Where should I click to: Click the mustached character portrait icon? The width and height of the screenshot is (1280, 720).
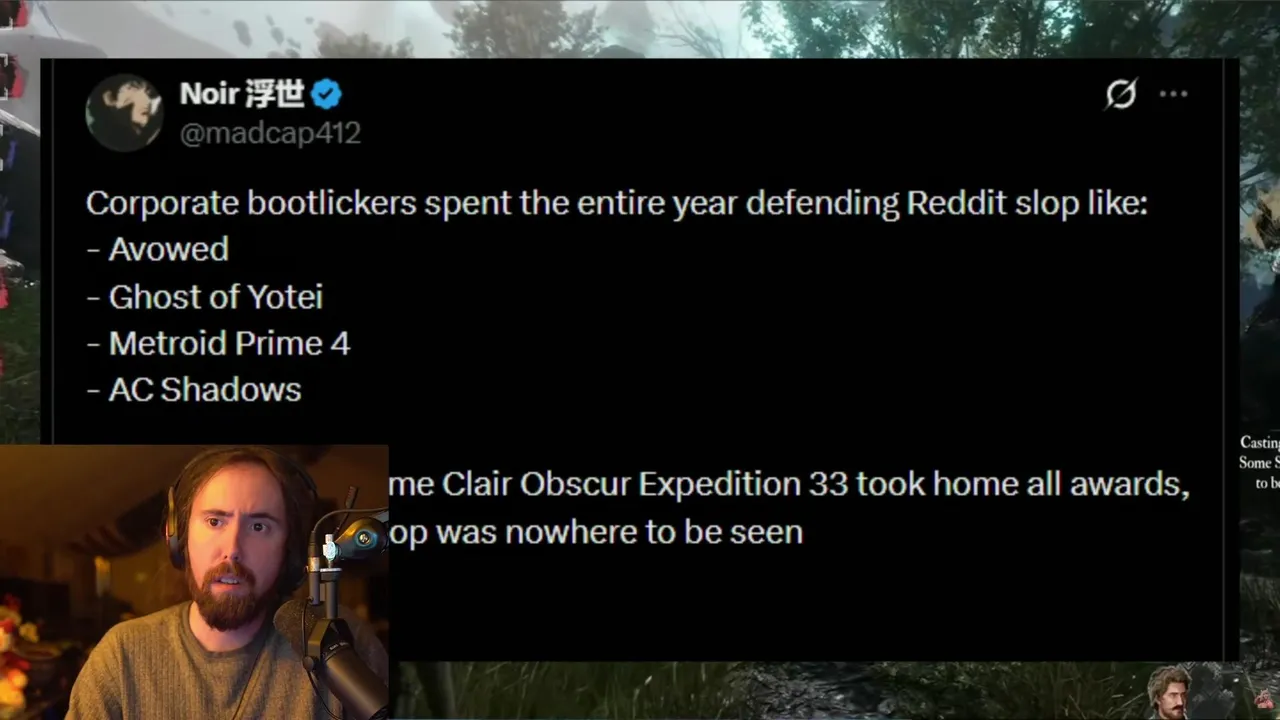click(x=1167, y=691)
